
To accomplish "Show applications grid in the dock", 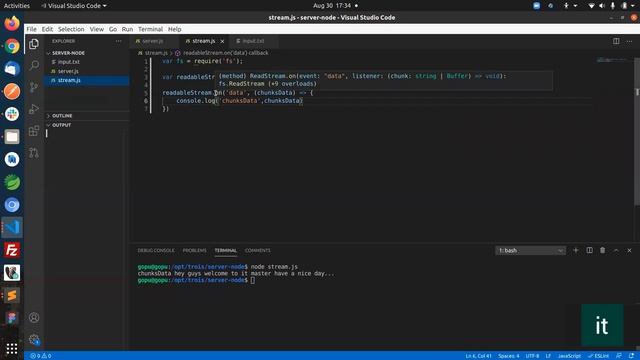I will coord(12,348).
